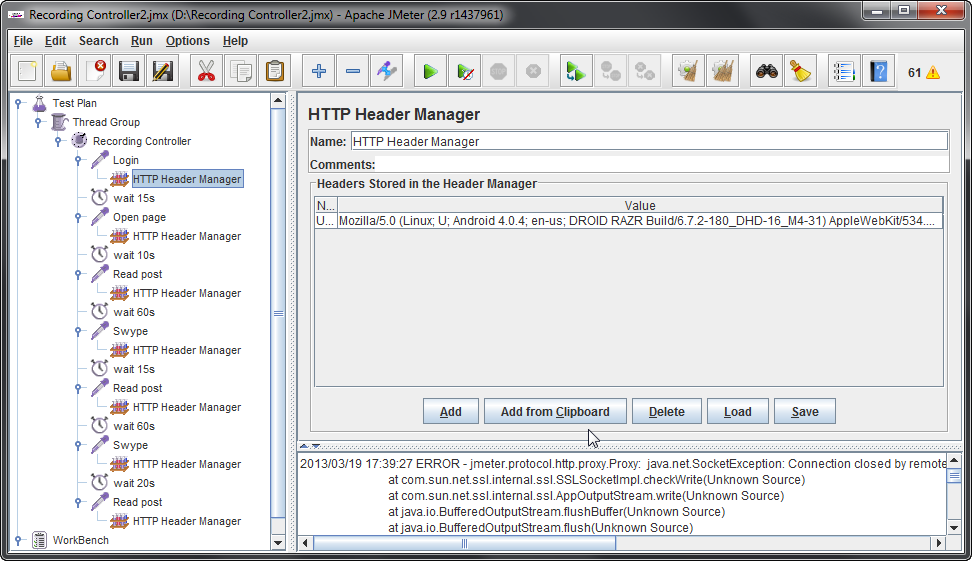
Task: Select the Recording Controller tree item
Action: click(x=142, y=141)
